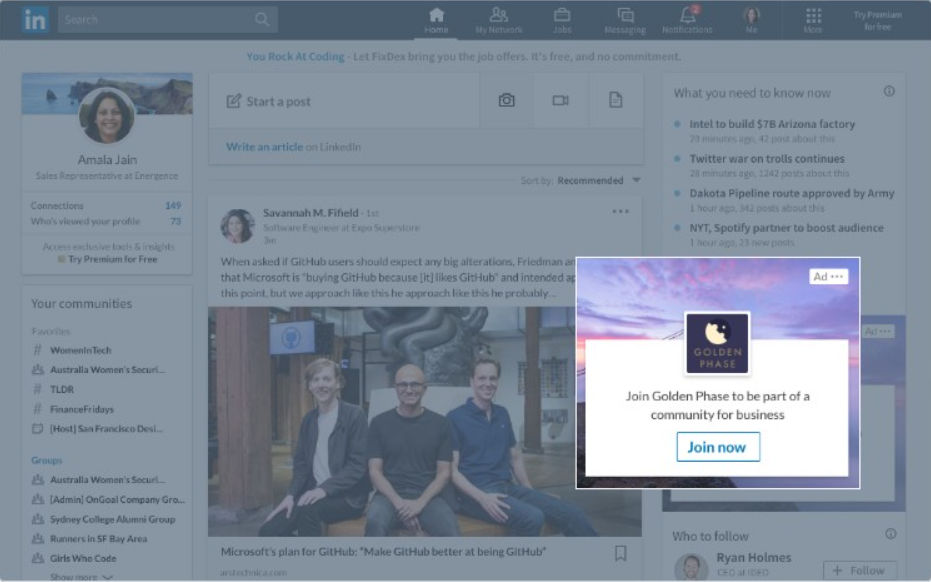Click the Girls Who Code group icon

(x=37, y=558)
